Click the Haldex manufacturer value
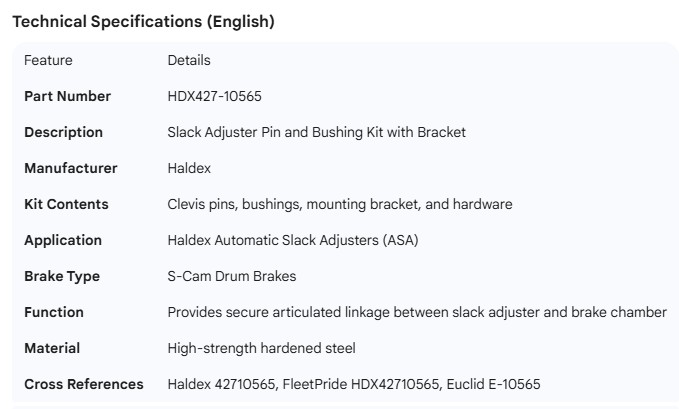The image size is (679, 409). tap(189, 168)
